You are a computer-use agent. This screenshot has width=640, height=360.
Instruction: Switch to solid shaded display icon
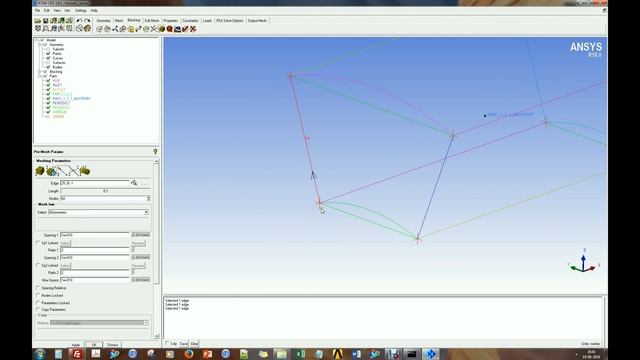coord(87,28)
